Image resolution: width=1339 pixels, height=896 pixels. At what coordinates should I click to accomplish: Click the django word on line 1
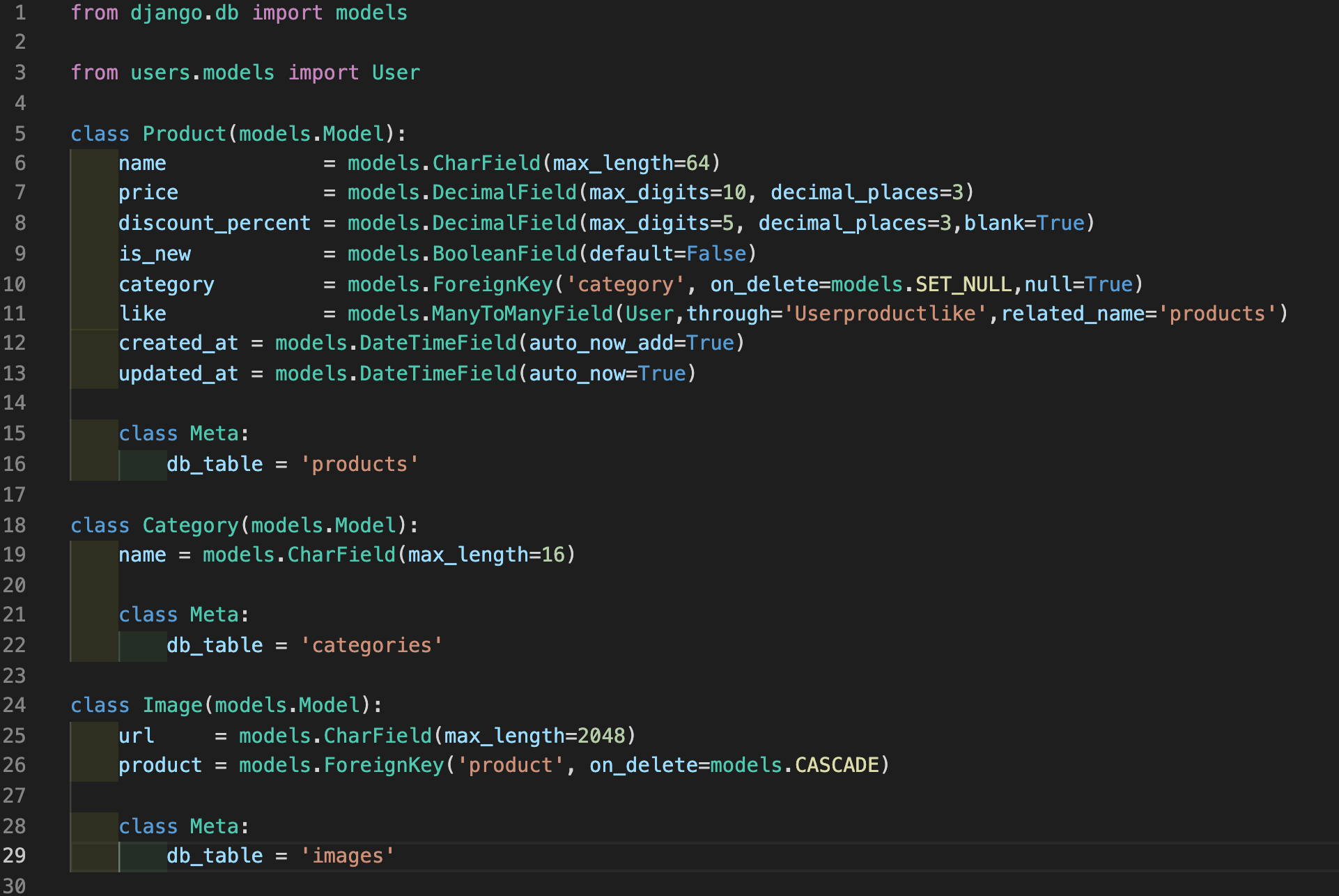coord(166,13)
